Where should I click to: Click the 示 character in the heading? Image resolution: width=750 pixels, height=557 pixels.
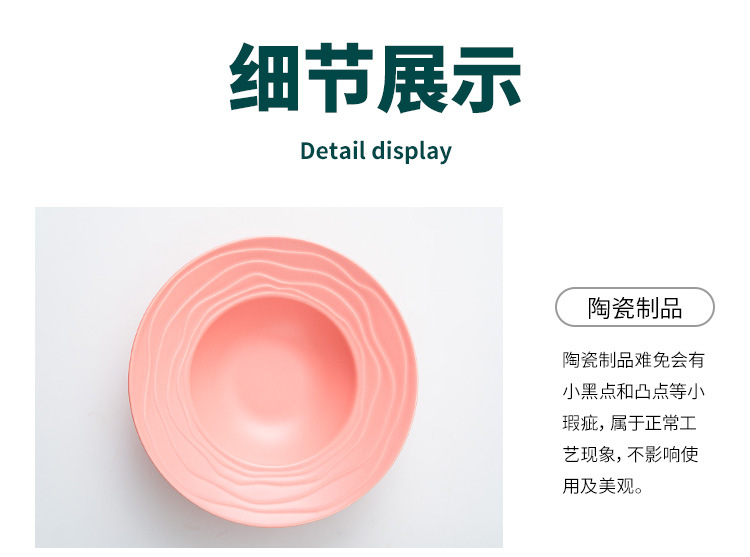(486, 78)
